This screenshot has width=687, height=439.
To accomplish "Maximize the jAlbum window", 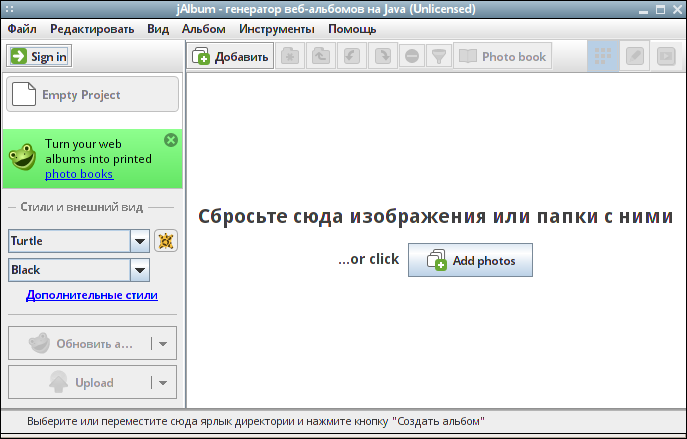I will 660,9.
